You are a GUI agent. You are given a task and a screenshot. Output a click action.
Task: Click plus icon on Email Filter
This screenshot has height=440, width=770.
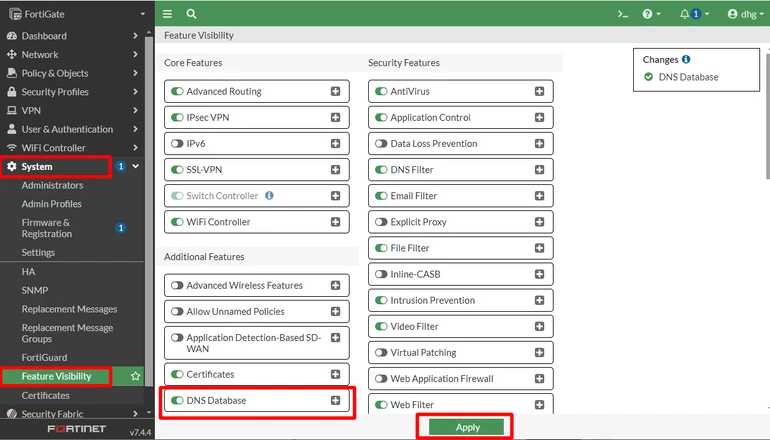(539, 195)
